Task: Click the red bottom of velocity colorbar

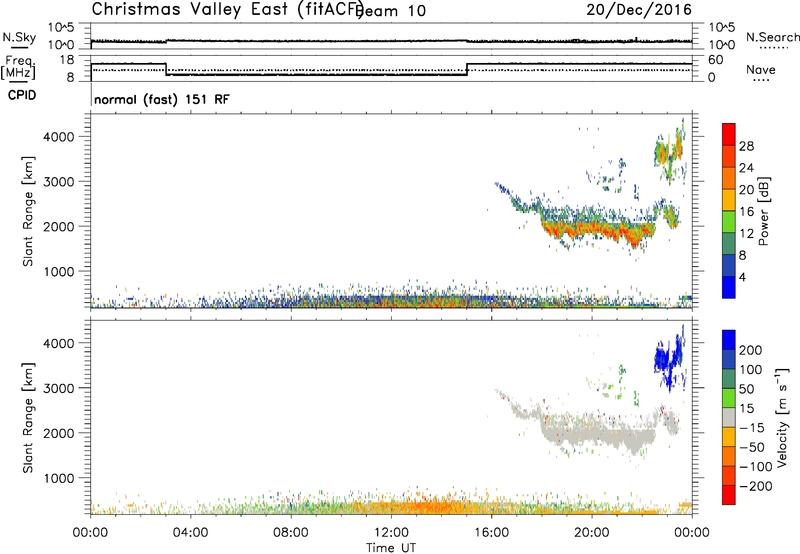Action: 729,495
